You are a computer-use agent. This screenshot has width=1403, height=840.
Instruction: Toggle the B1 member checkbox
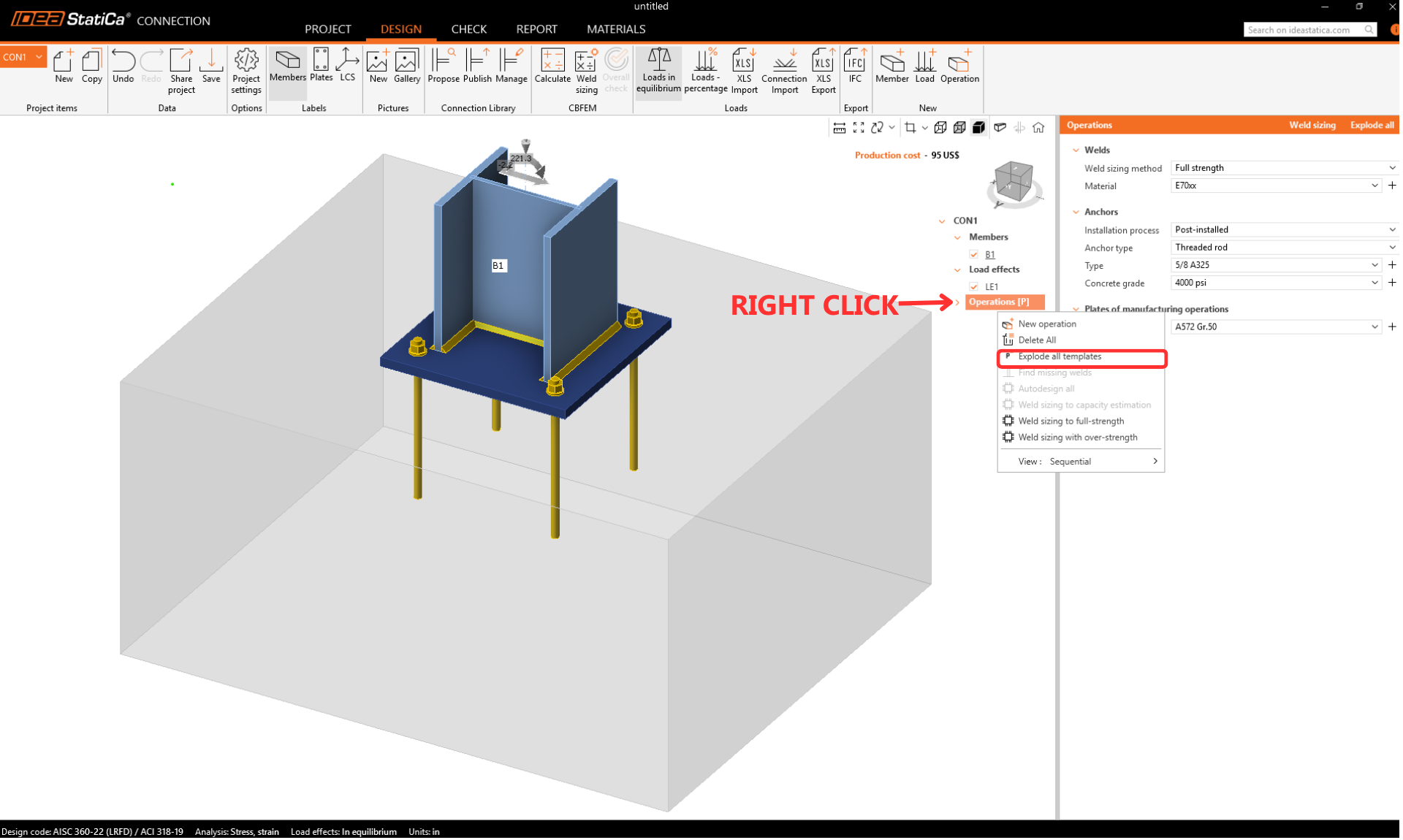pyautogui.click(x=974, y=254)
